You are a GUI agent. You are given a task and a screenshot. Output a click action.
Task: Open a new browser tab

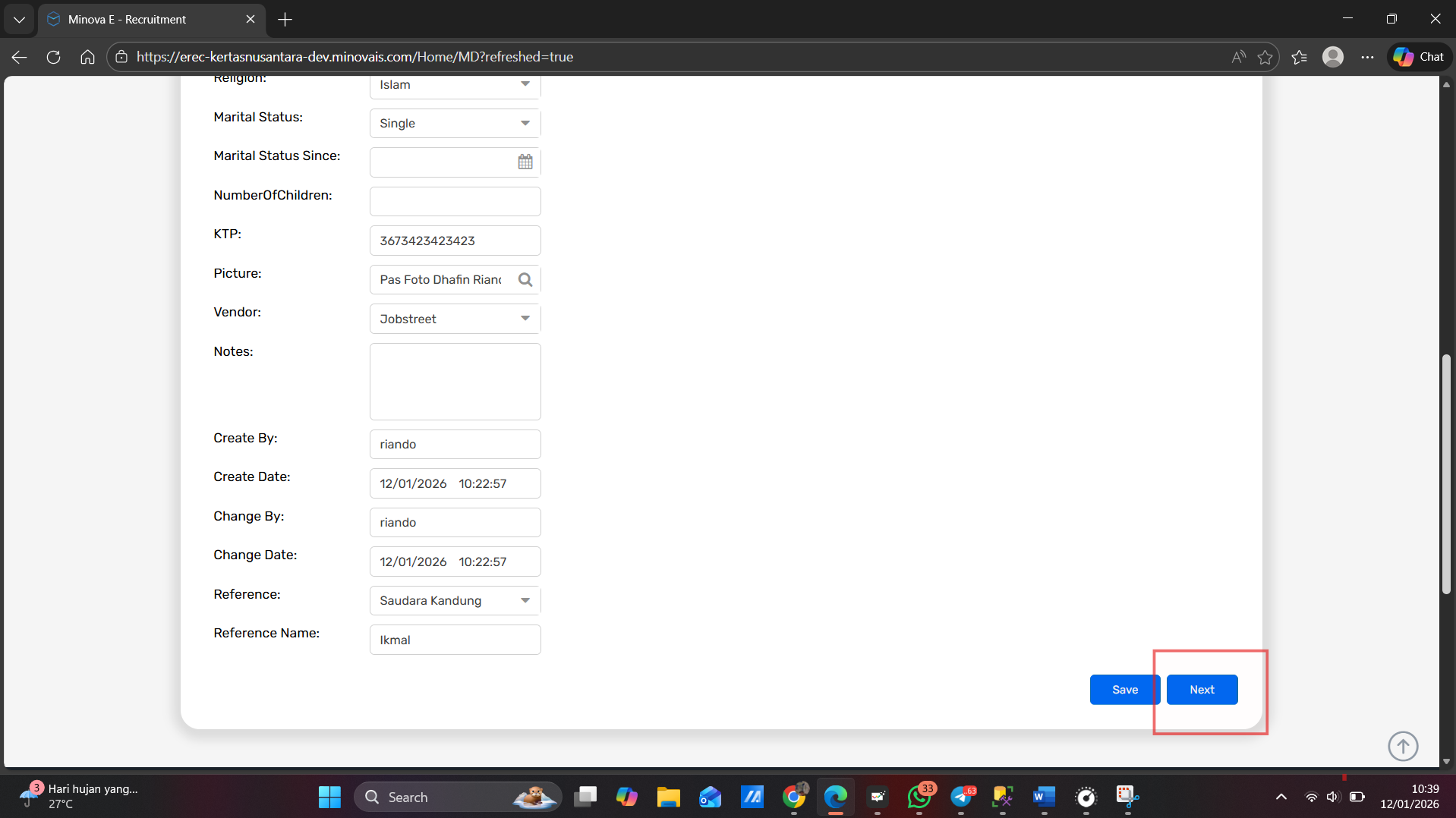(285, 20)
